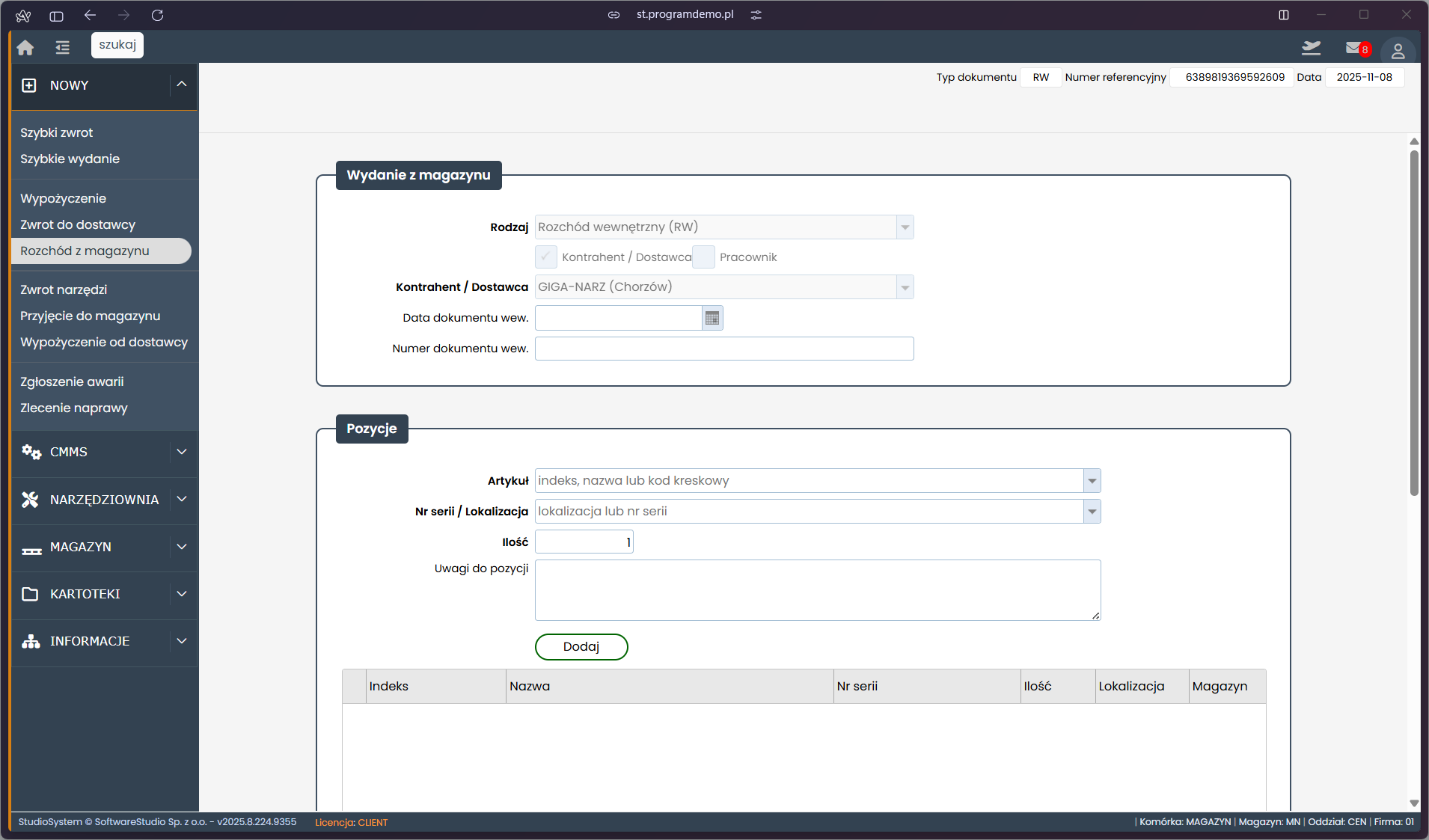This screenshot has height=840, width=1429.
Task: Click the szukaj search button
Action: click(117, 45)
